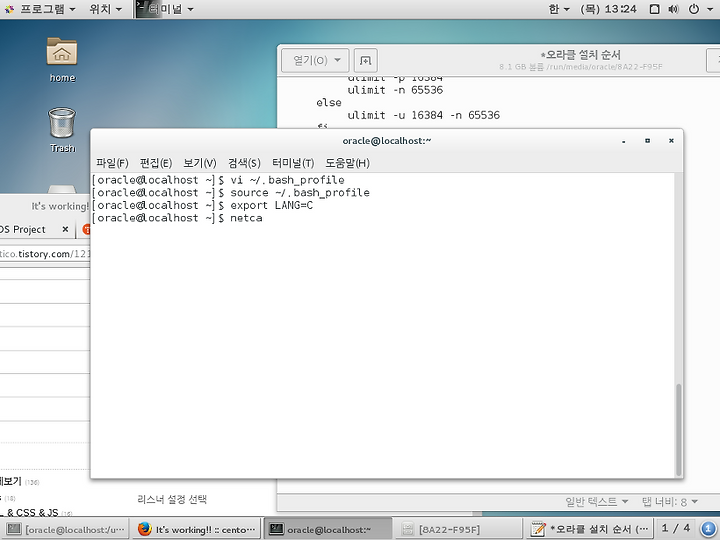Image resolution: width=720 pixels, height=540 pixels.
Task: Click the browser URL field with tistory.com
Action: [45, 254]
